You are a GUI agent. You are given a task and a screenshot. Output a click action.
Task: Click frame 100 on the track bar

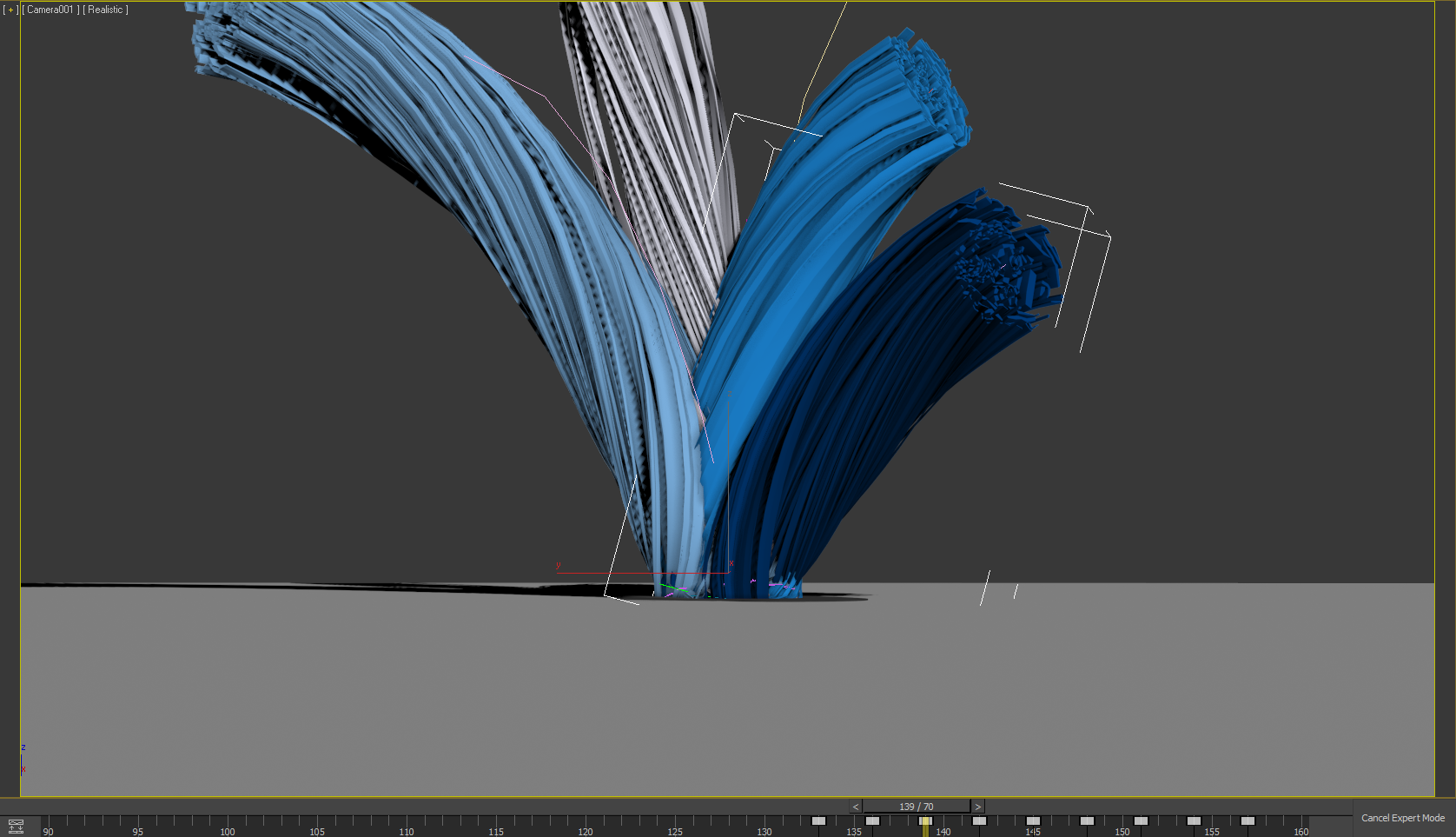tap(228, 826)
